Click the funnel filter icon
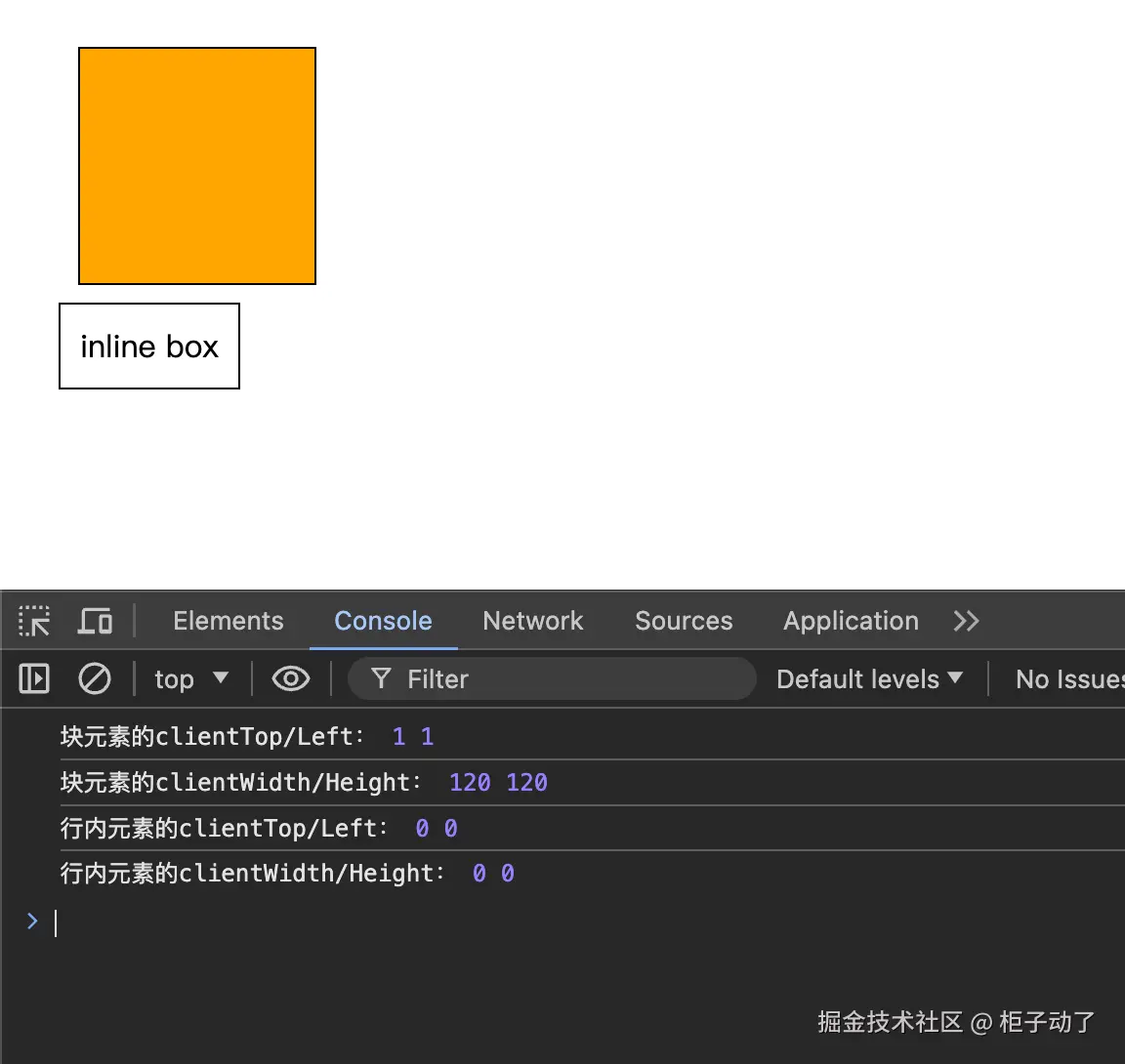The height and width of the screenshot is (1064, 1125). 381,678
